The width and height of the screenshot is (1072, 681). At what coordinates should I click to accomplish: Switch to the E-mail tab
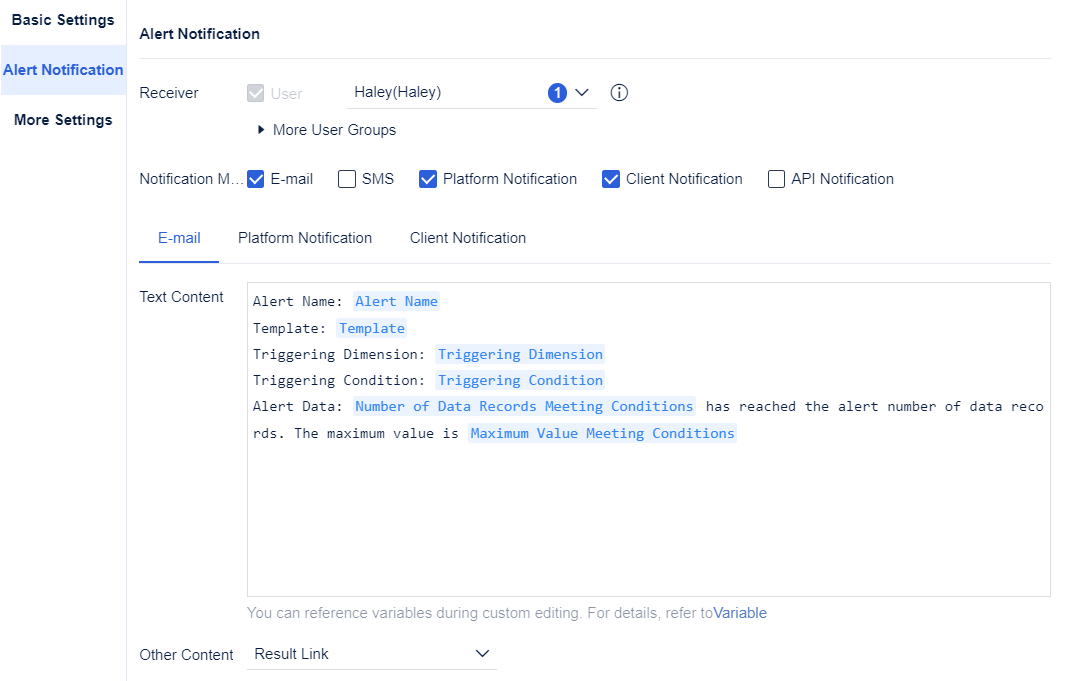point(179,238)
